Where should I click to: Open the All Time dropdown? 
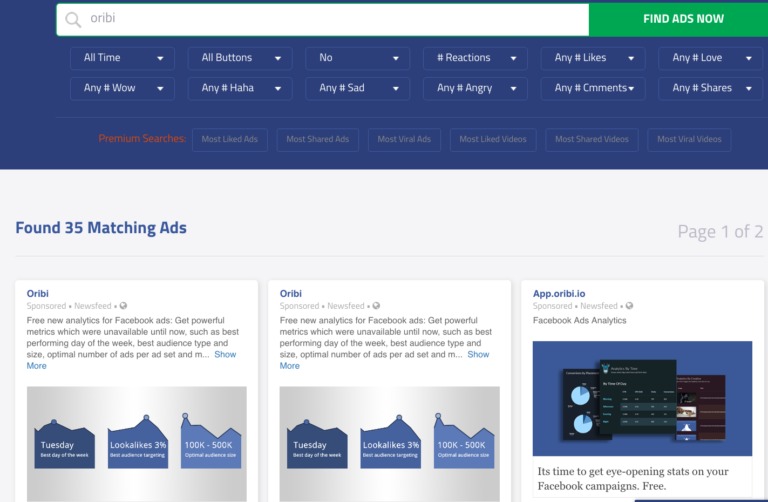(122, 58)
